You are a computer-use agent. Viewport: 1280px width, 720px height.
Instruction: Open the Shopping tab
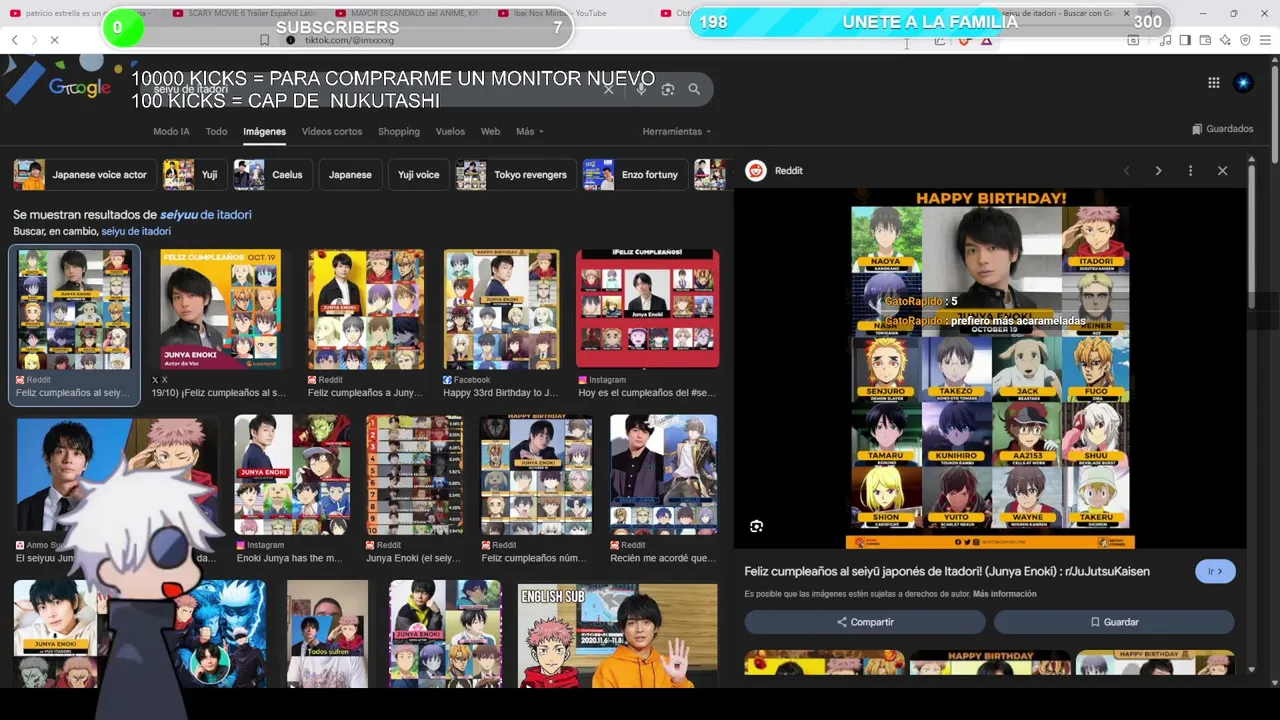point(399,131)
